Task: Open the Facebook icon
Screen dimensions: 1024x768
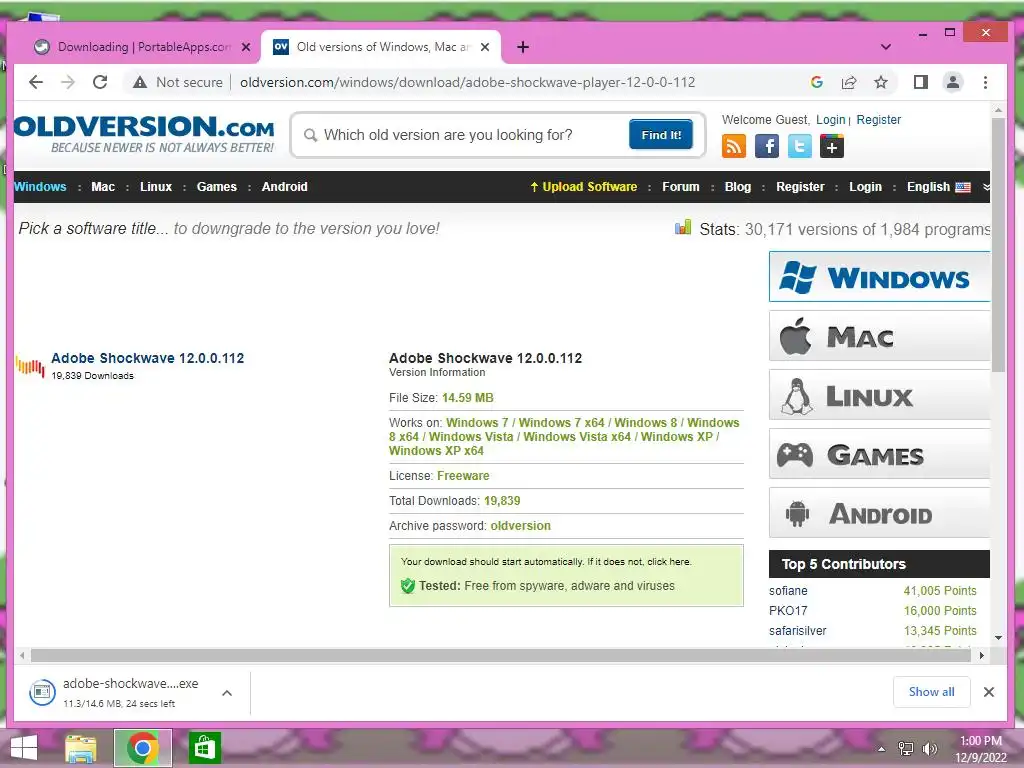Action: [x=767, y=146]
